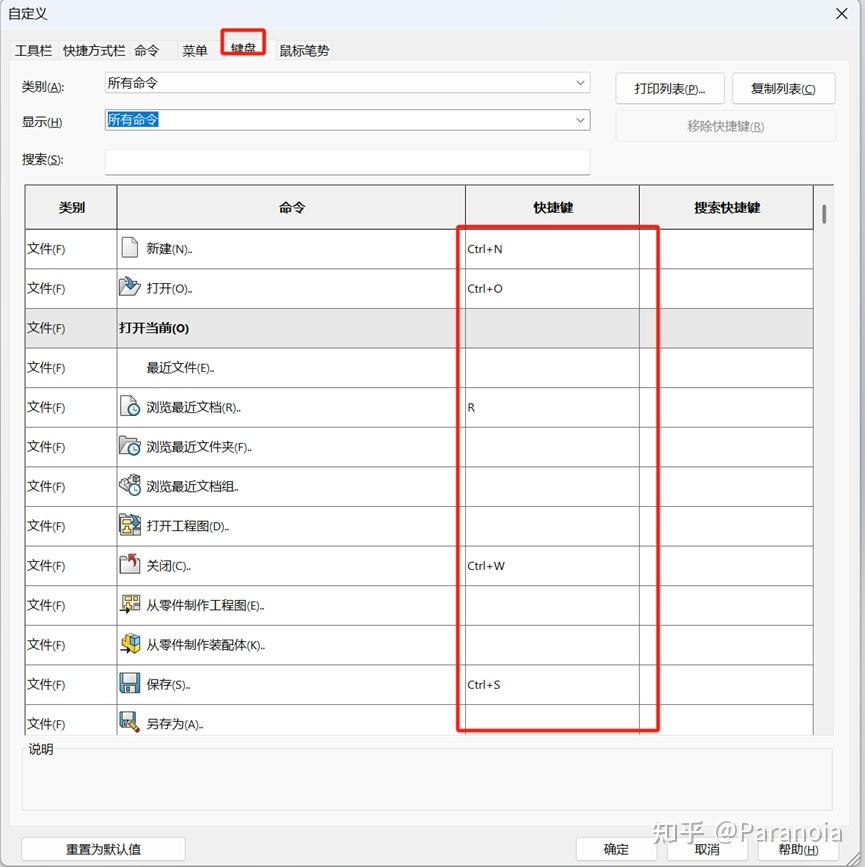Click the 重置为默认值 reset defaults button
Viewport: 865px width, 867px height.
(x=104, y=847)
